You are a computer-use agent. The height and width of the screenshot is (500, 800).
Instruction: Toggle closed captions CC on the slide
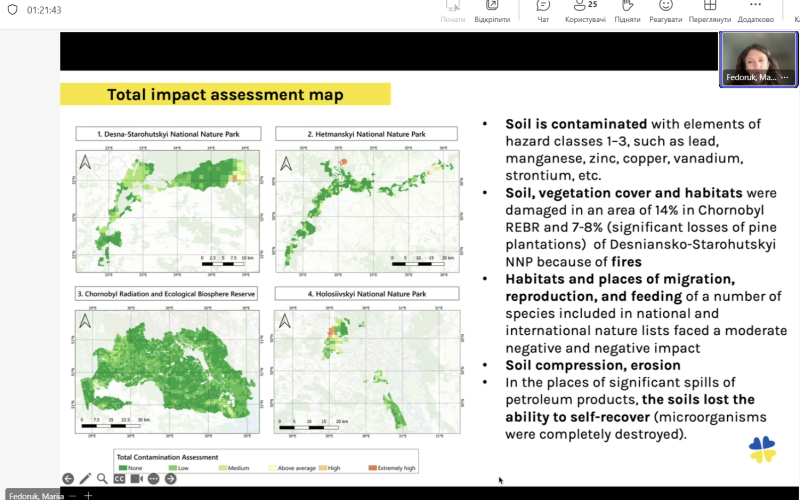click(119, 479)
